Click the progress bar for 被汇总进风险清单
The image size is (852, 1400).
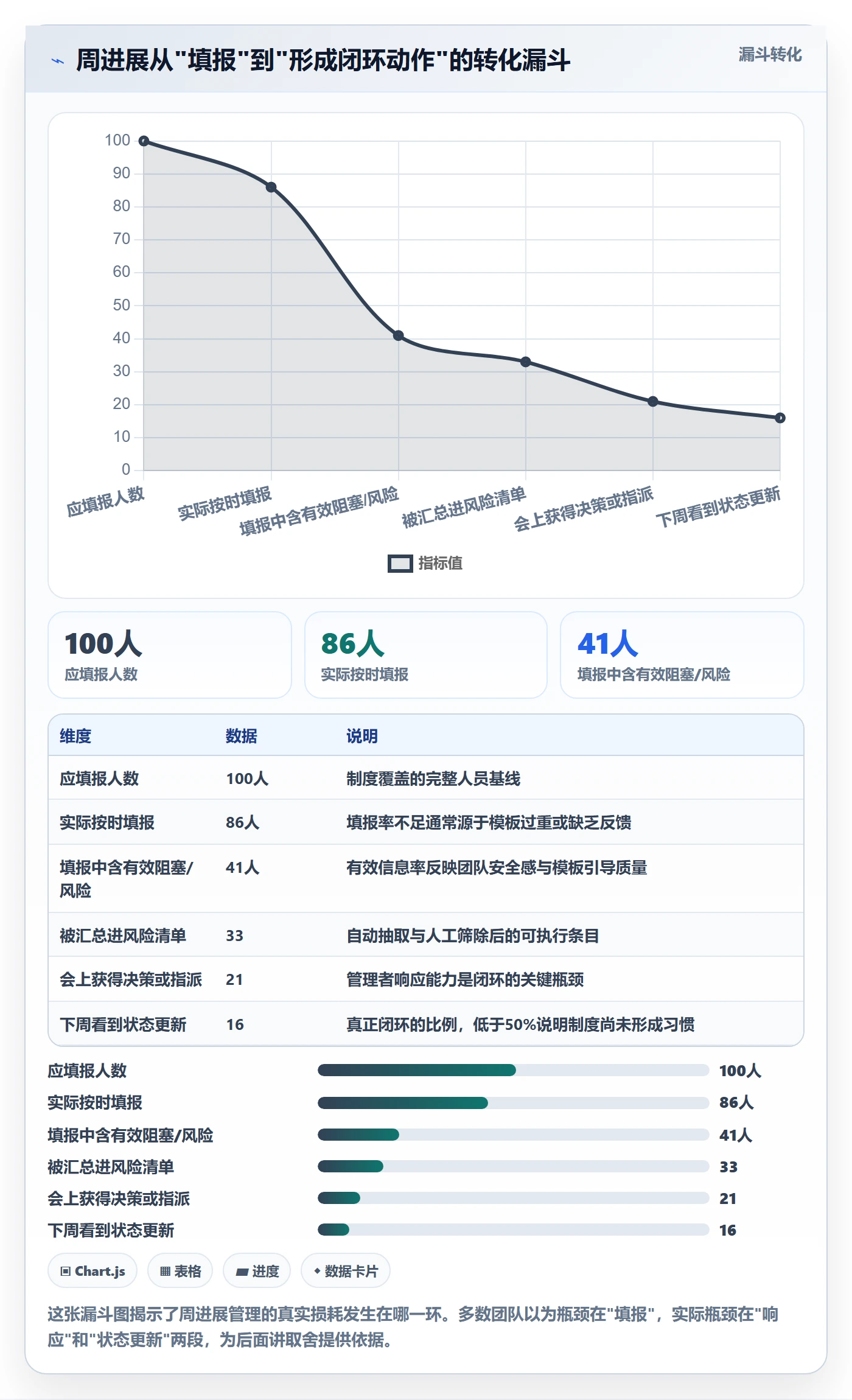513,1166
